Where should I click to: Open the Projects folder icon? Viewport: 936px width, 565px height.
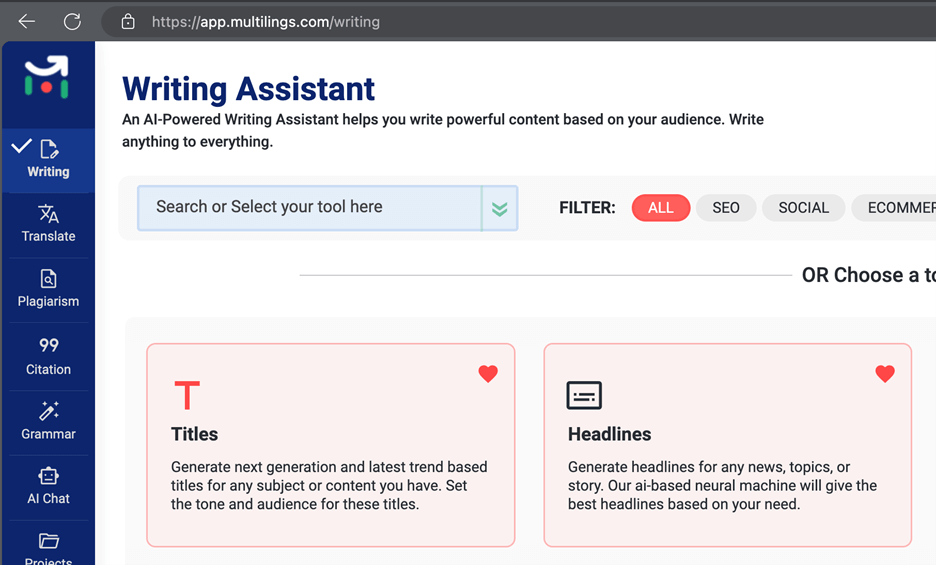(48, 541)
